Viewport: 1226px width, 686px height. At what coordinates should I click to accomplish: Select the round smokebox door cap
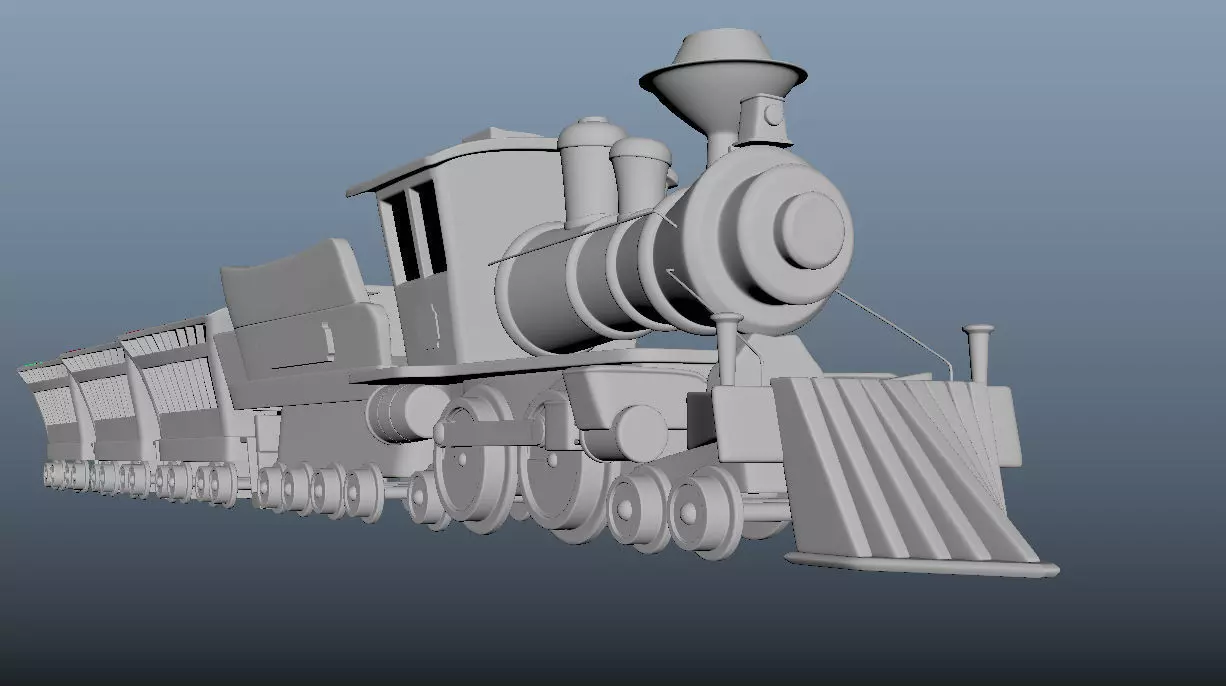pyautogui.click(x=811, y=231)
